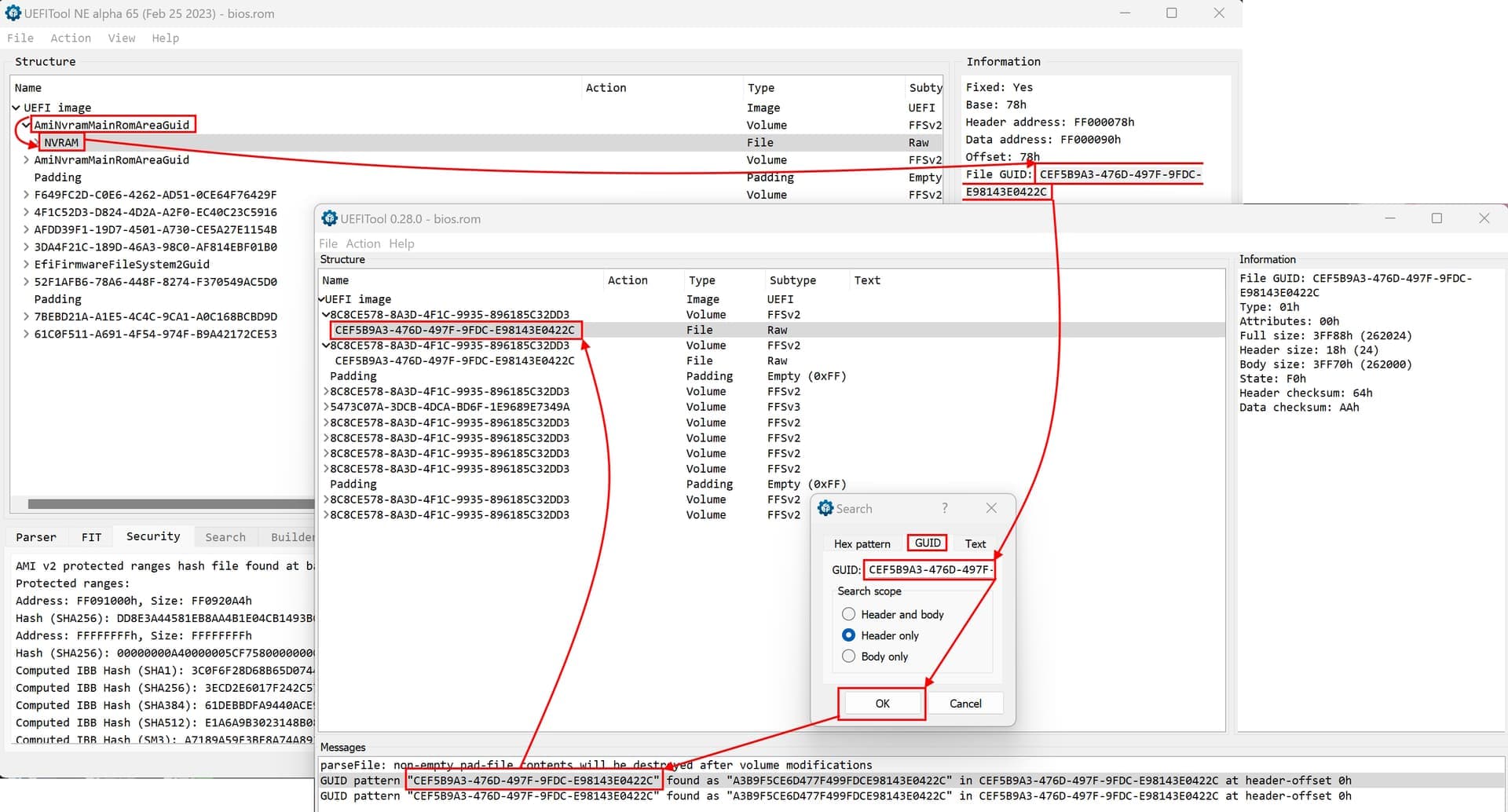
Task: Open the Builder tab
Action: point(291,537)
